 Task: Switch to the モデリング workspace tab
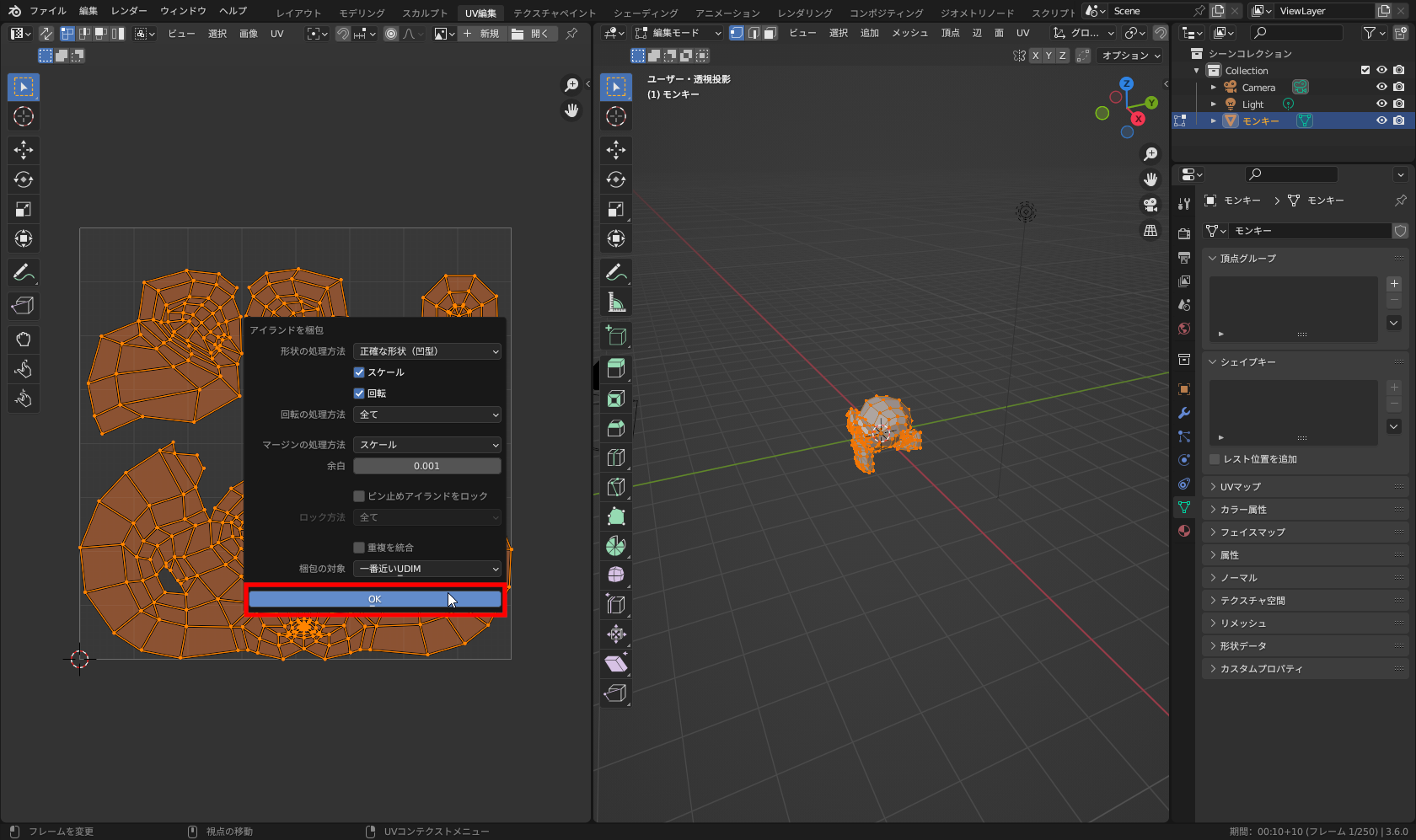click(362, 13)
